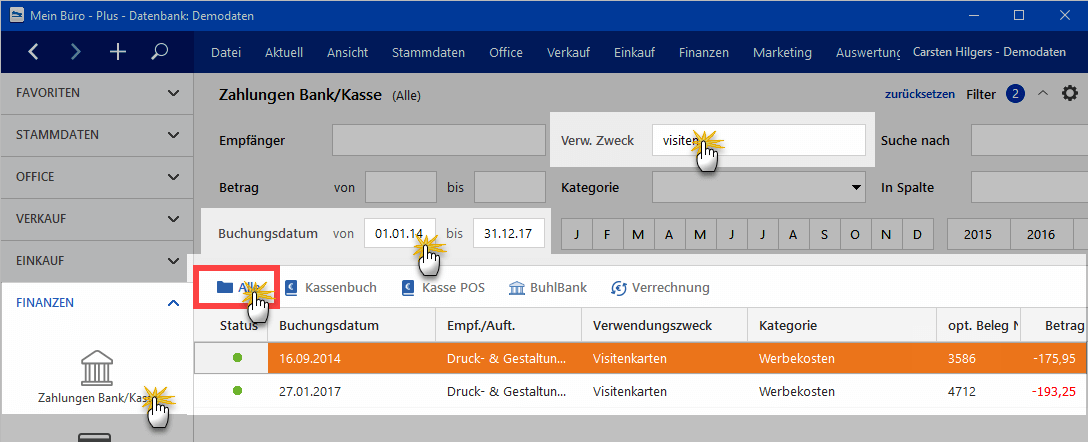
Task: Click the back navigation arrow
Action: tap(34, 52)
